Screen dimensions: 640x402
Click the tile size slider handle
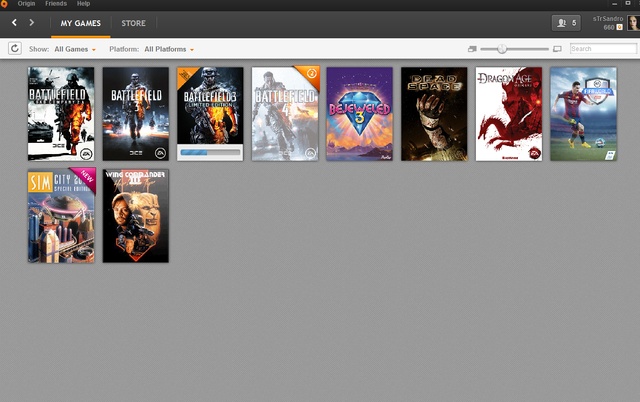tap(502, 49)
